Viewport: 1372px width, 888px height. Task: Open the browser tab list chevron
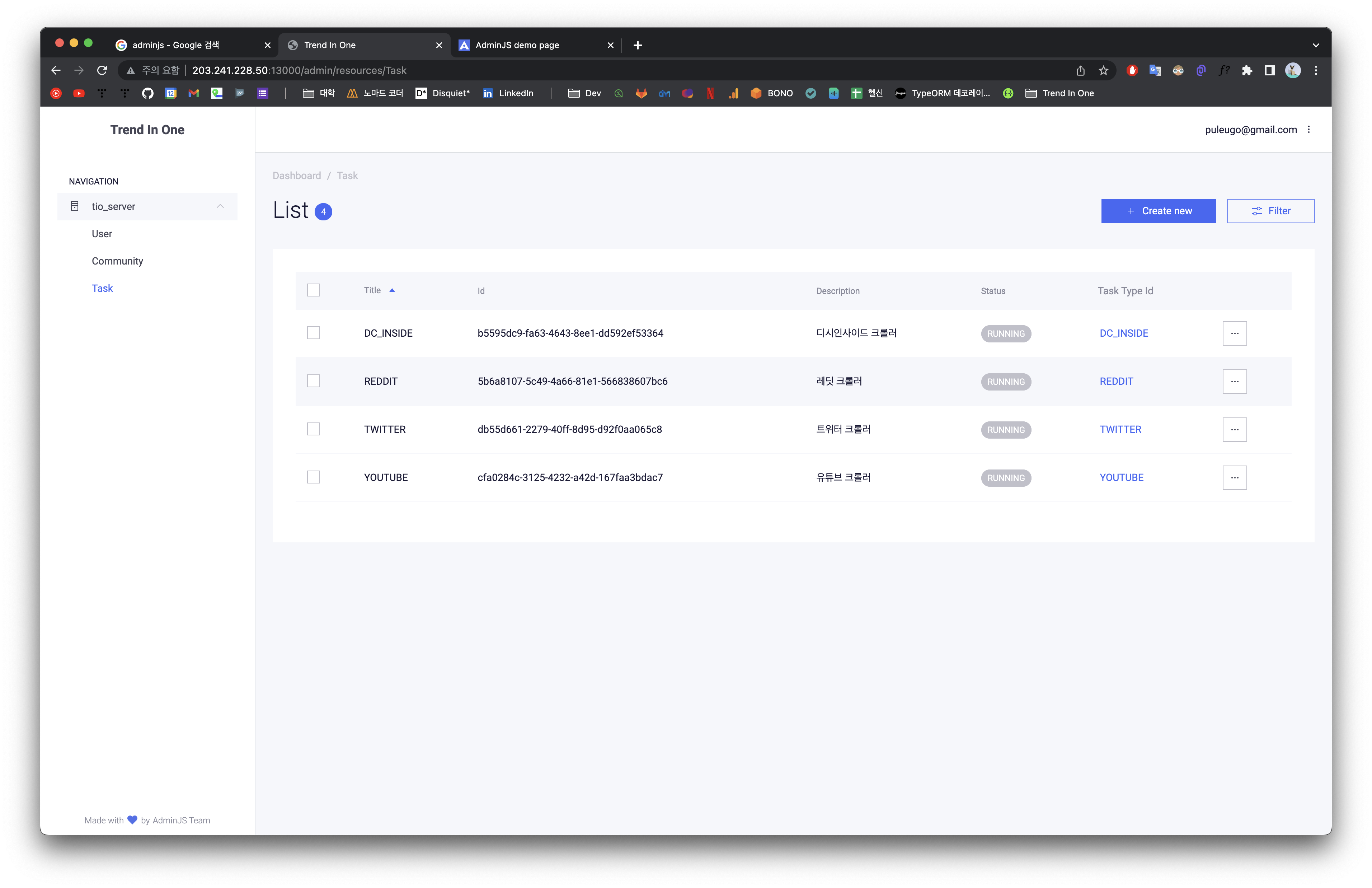coord(1316,45)
